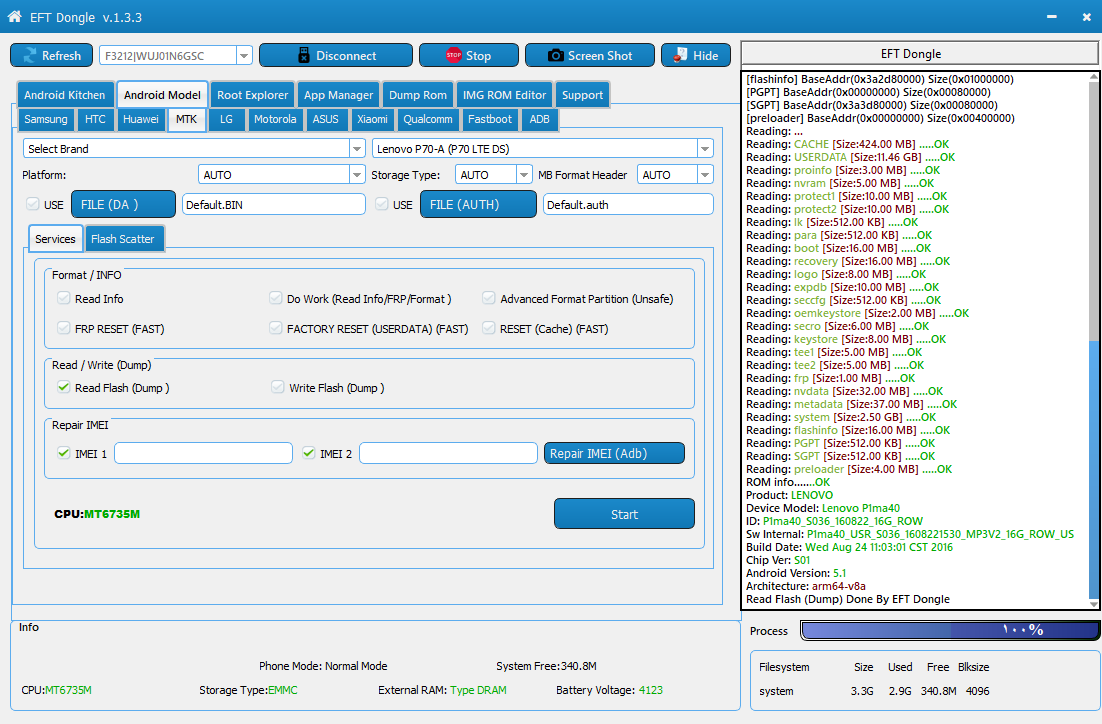Open the App Manager tab
Screen dimensions: 1102x724
coord(339,95)
